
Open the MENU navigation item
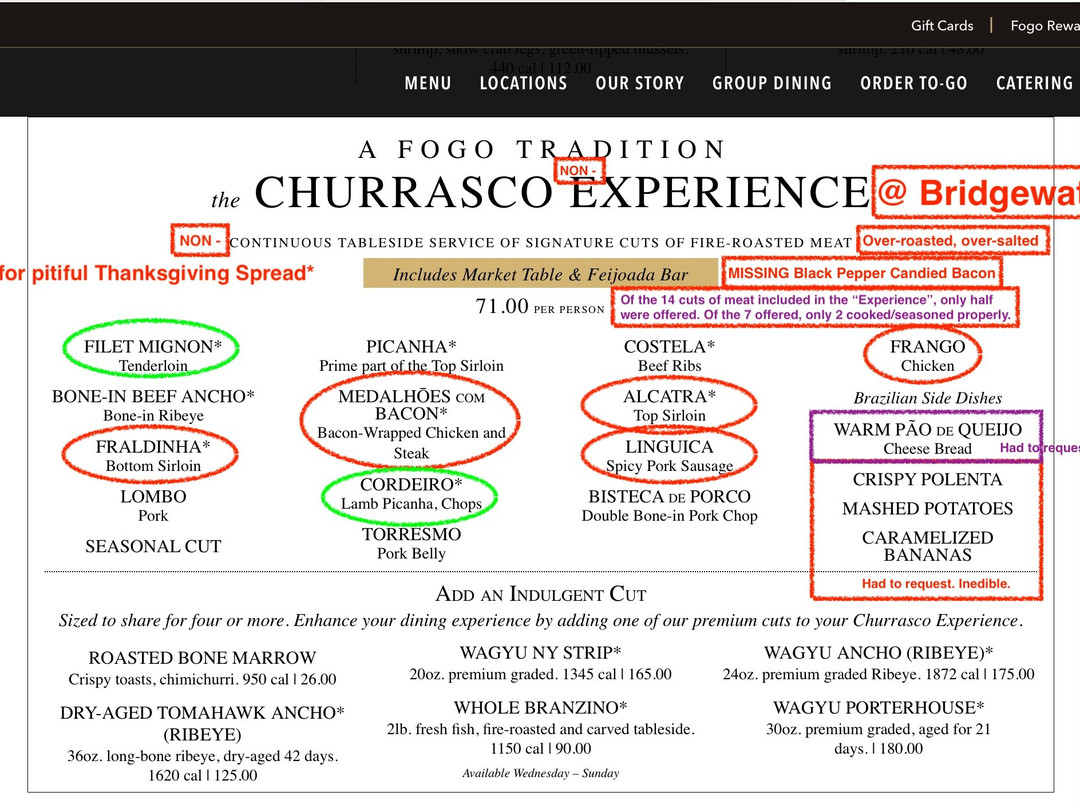(x=428, y=83)
